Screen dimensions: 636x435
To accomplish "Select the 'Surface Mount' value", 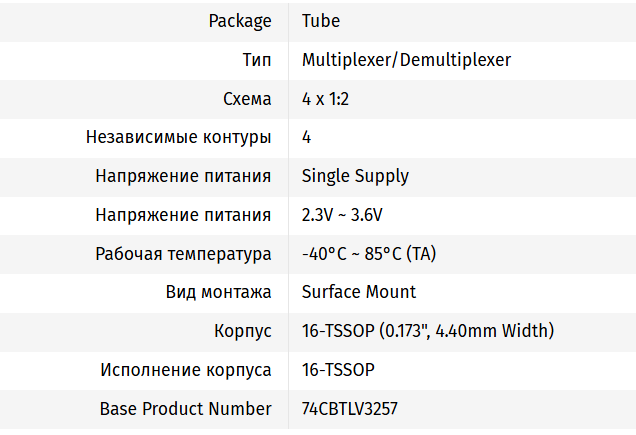I will pyautogui.click(x=359, y=292).
